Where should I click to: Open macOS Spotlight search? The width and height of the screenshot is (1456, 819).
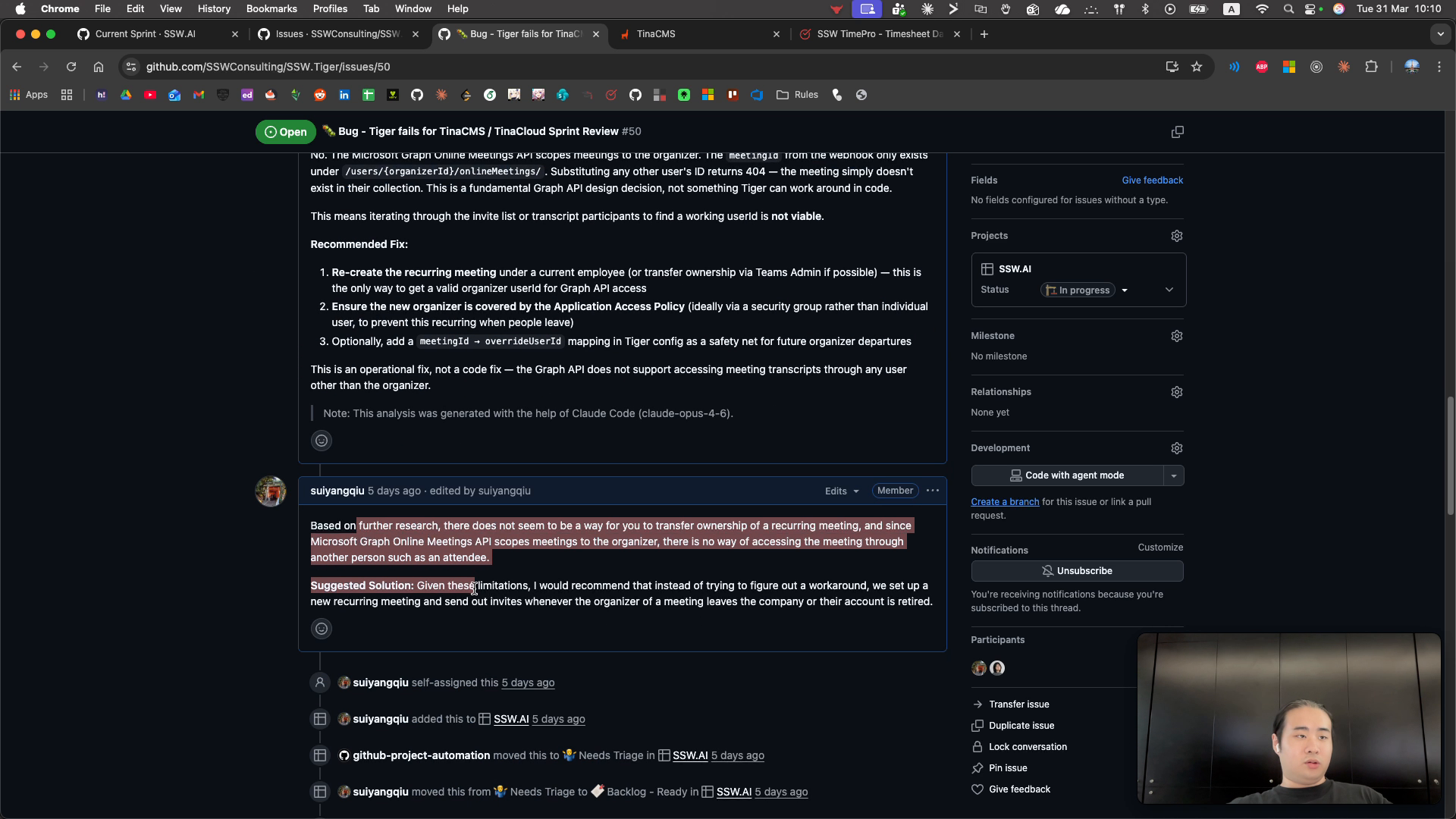pos(1288,9)
